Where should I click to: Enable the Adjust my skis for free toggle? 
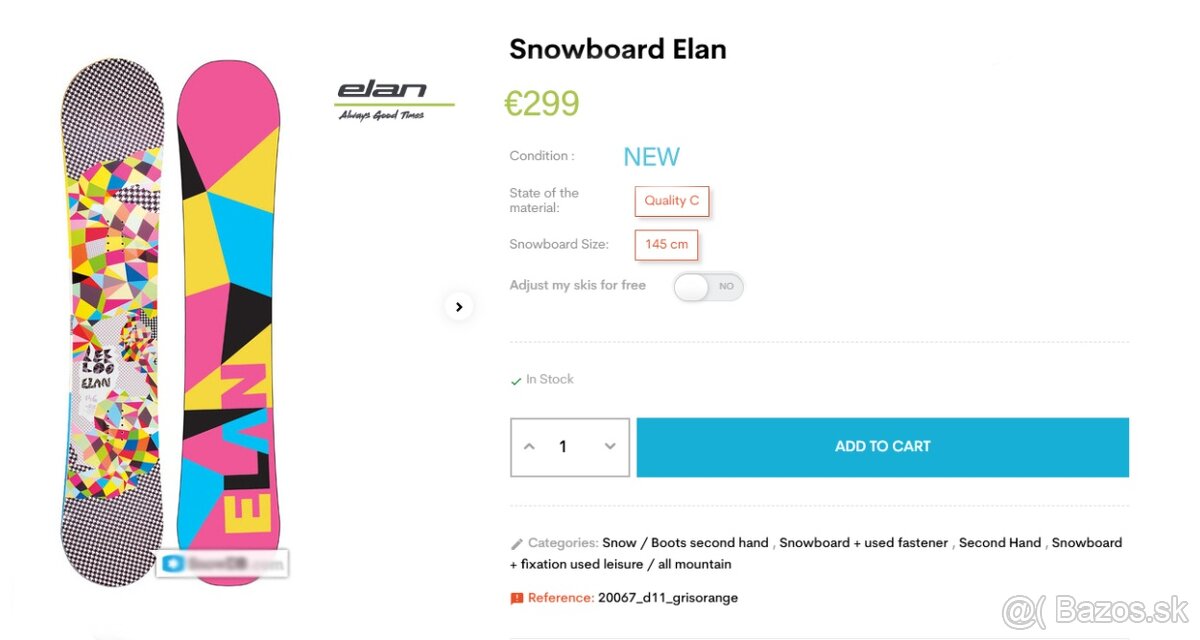(708, 287)
